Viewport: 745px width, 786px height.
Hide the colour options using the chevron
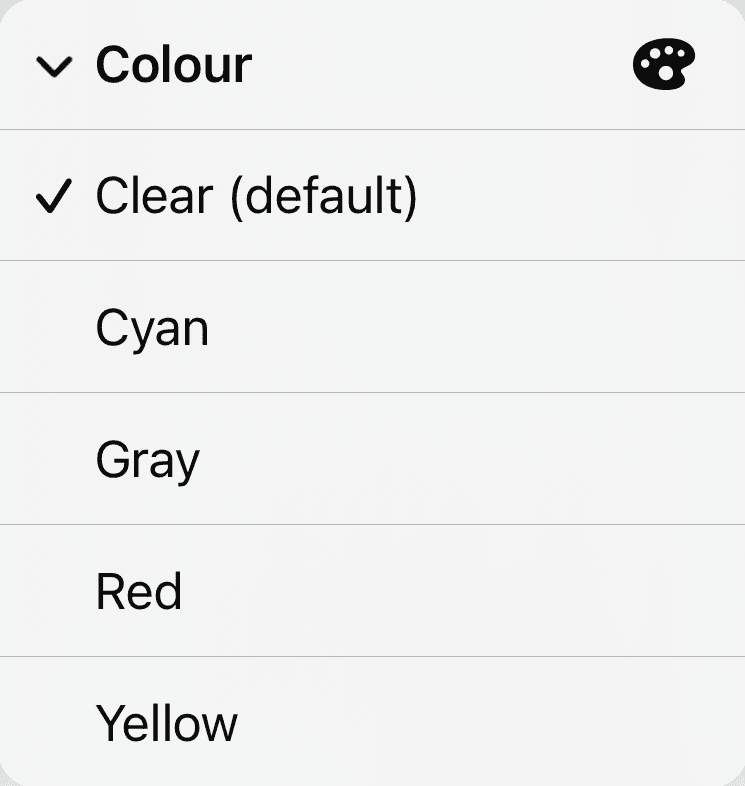(53, 68)
